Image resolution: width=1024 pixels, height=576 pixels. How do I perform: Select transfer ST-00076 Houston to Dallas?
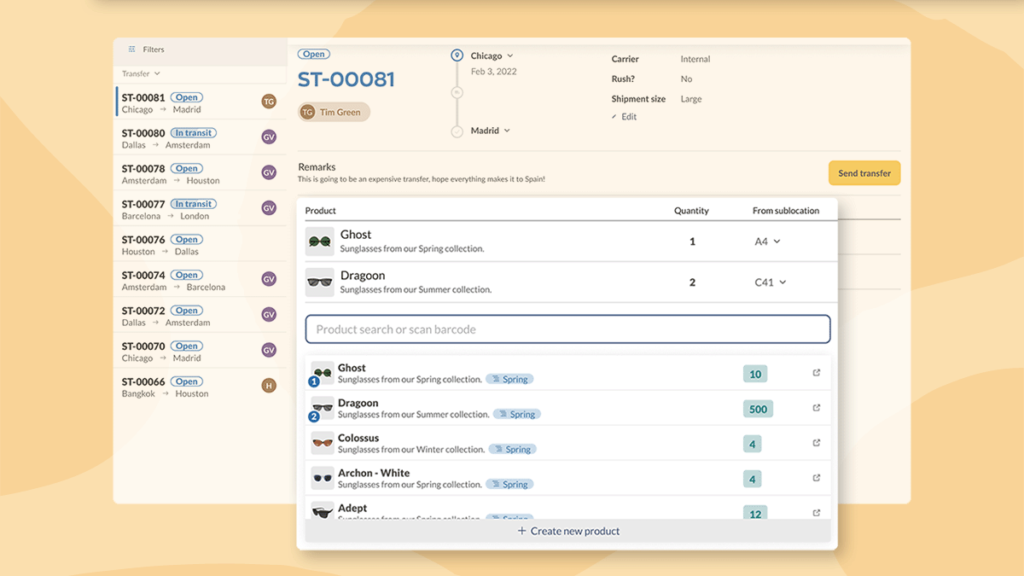(200, 245)
